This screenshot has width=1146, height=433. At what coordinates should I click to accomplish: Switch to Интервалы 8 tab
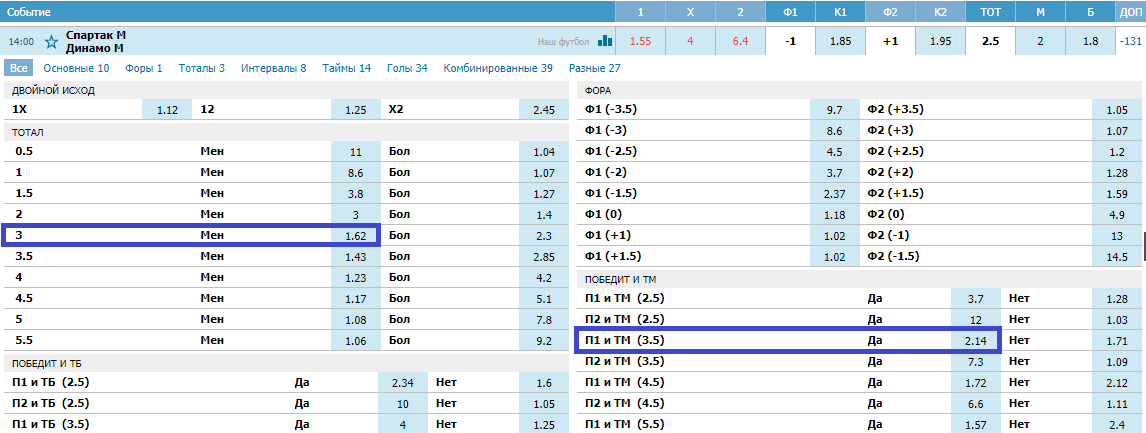[274, 68]
